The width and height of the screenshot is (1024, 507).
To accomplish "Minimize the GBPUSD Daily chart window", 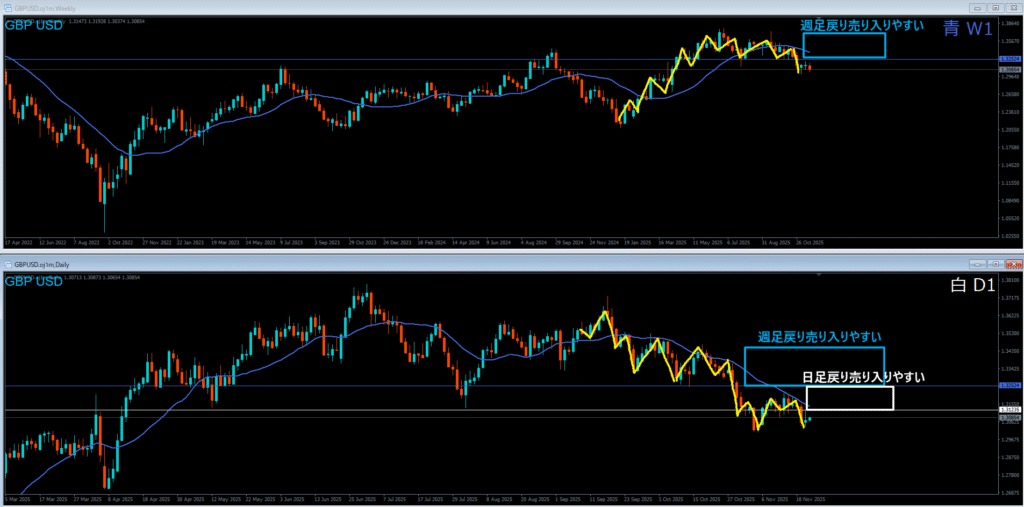I will (x=977, y=263).
